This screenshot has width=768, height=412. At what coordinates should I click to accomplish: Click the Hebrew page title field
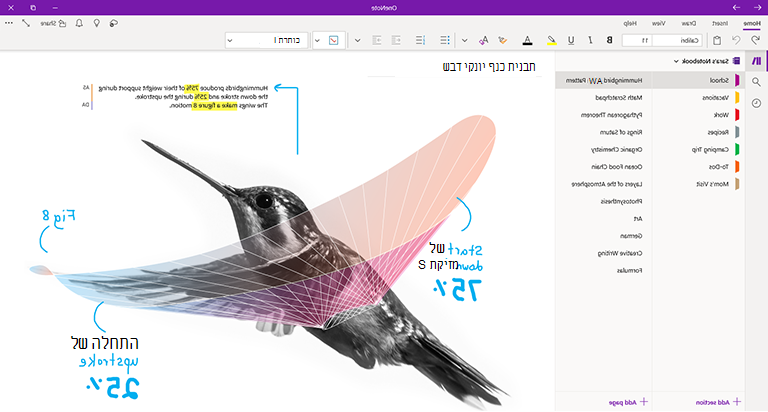(x=489, y=66)
